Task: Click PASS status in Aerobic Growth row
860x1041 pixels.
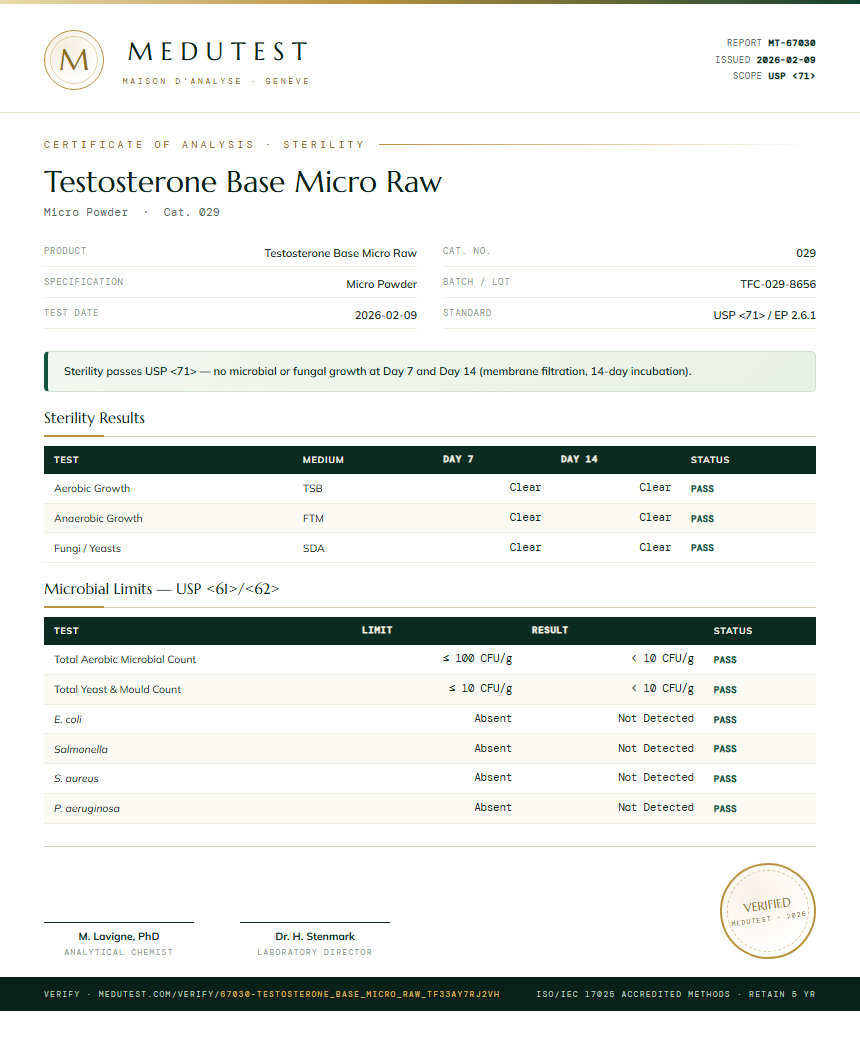Action: pyautogui.click(x=702, y=489)
